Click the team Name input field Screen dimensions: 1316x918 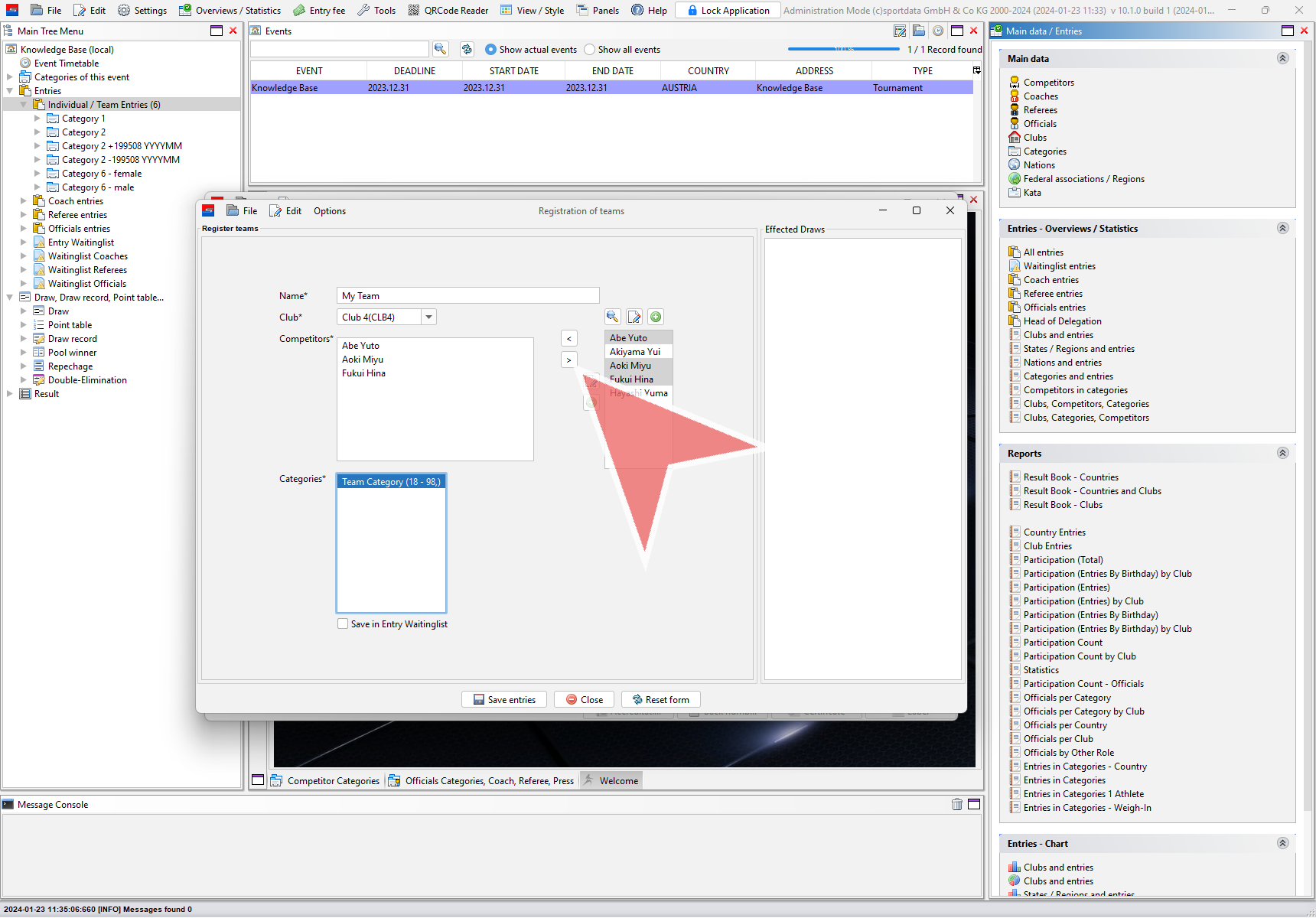click(x=467, y=296)
